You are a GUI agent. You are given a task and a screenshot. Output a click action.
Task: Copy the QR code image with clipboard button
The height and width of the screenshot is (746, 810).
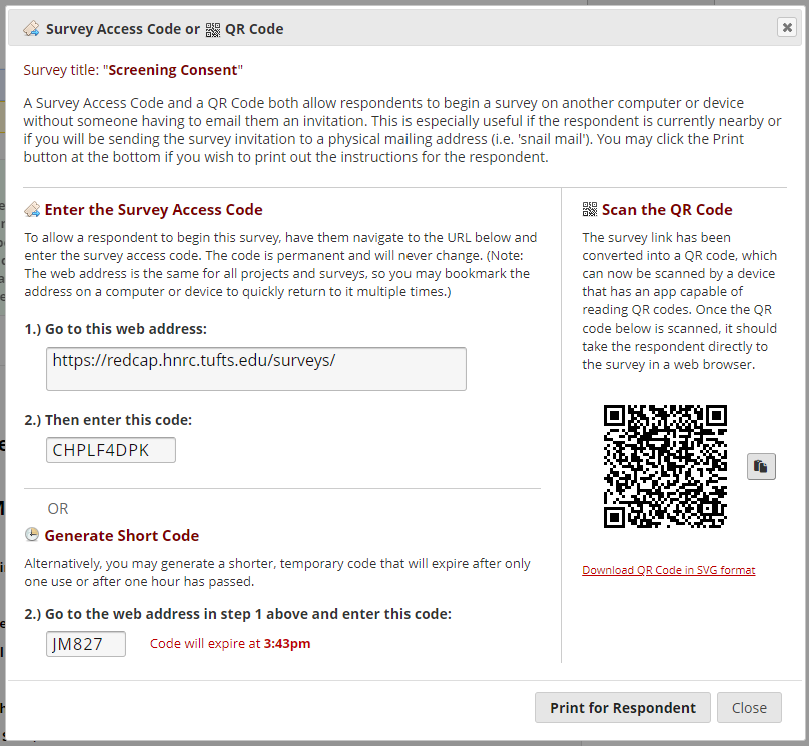pyautogui.click(x=761, y=467)
